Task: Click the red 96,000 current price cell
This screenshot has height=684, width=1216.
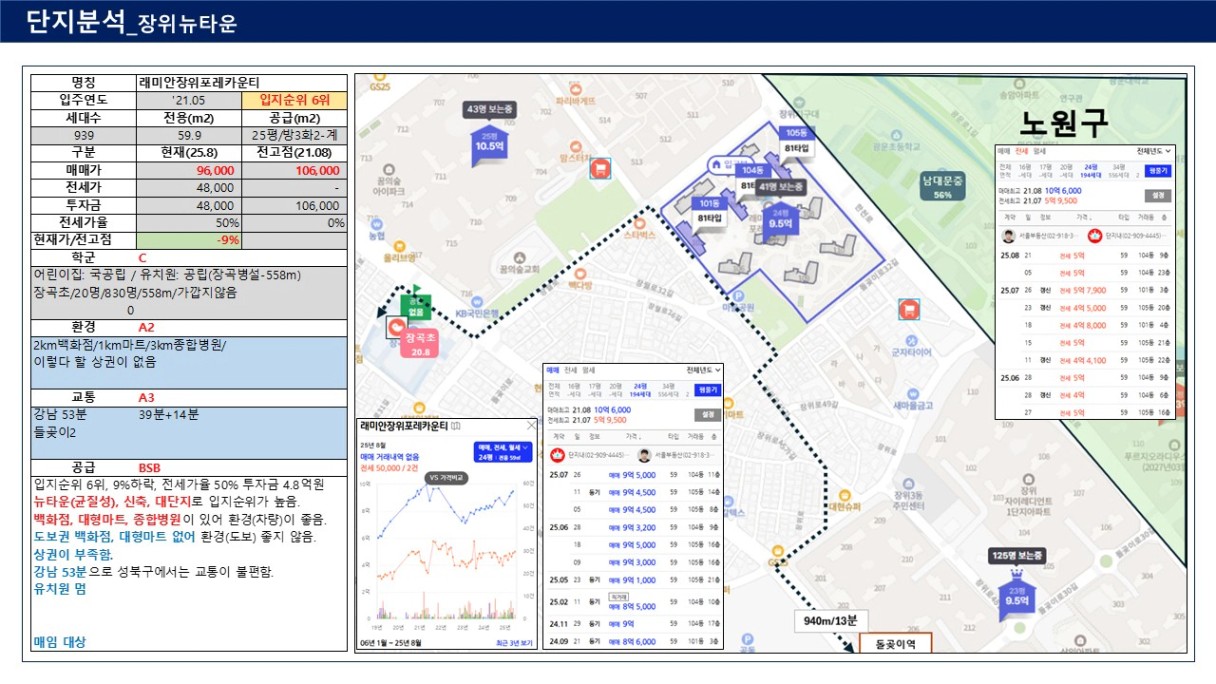Action: [191, 170]
